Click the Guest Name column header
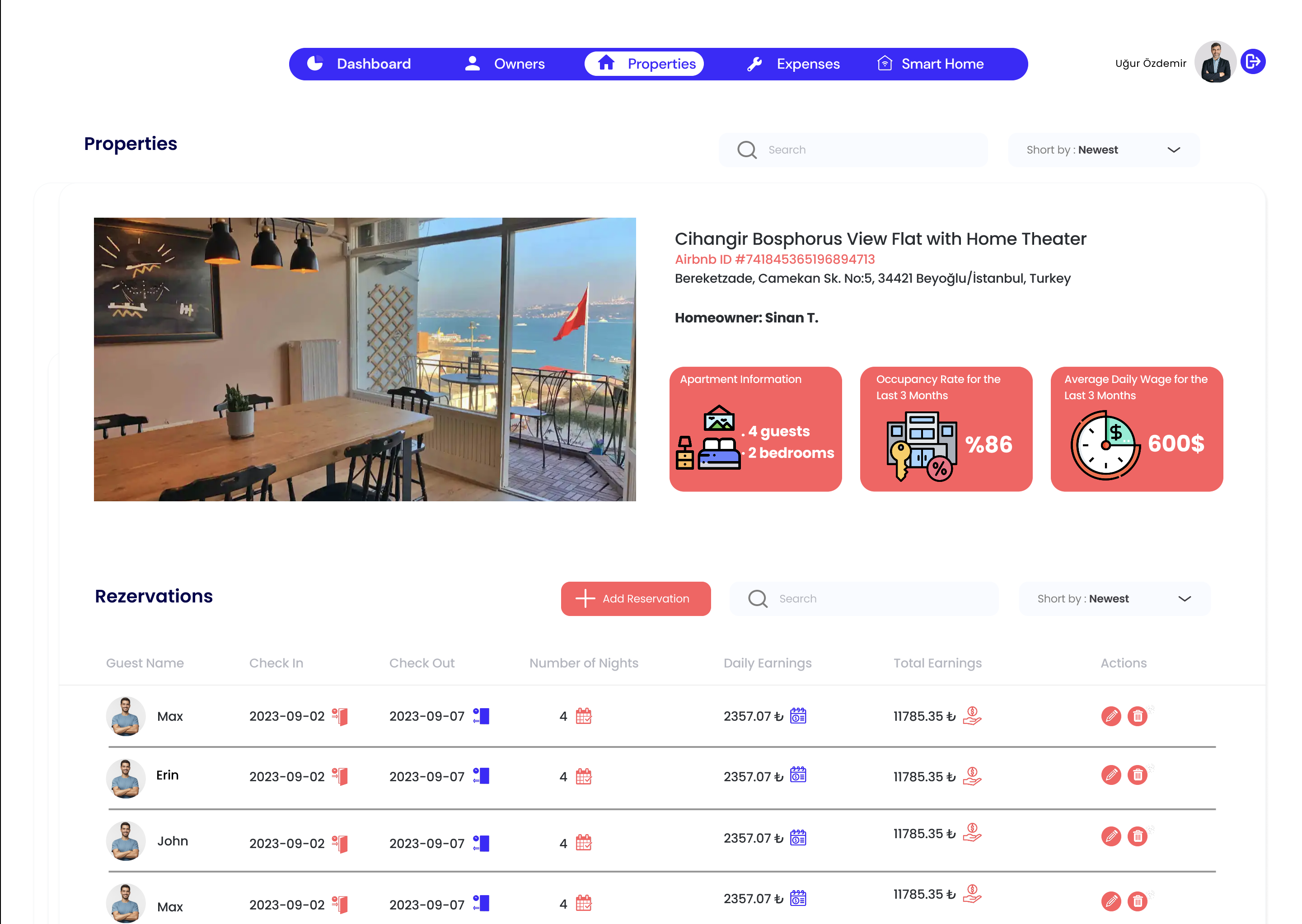Image resolution: width=1302 pixels, height=924 pixels. click(145, 663)
